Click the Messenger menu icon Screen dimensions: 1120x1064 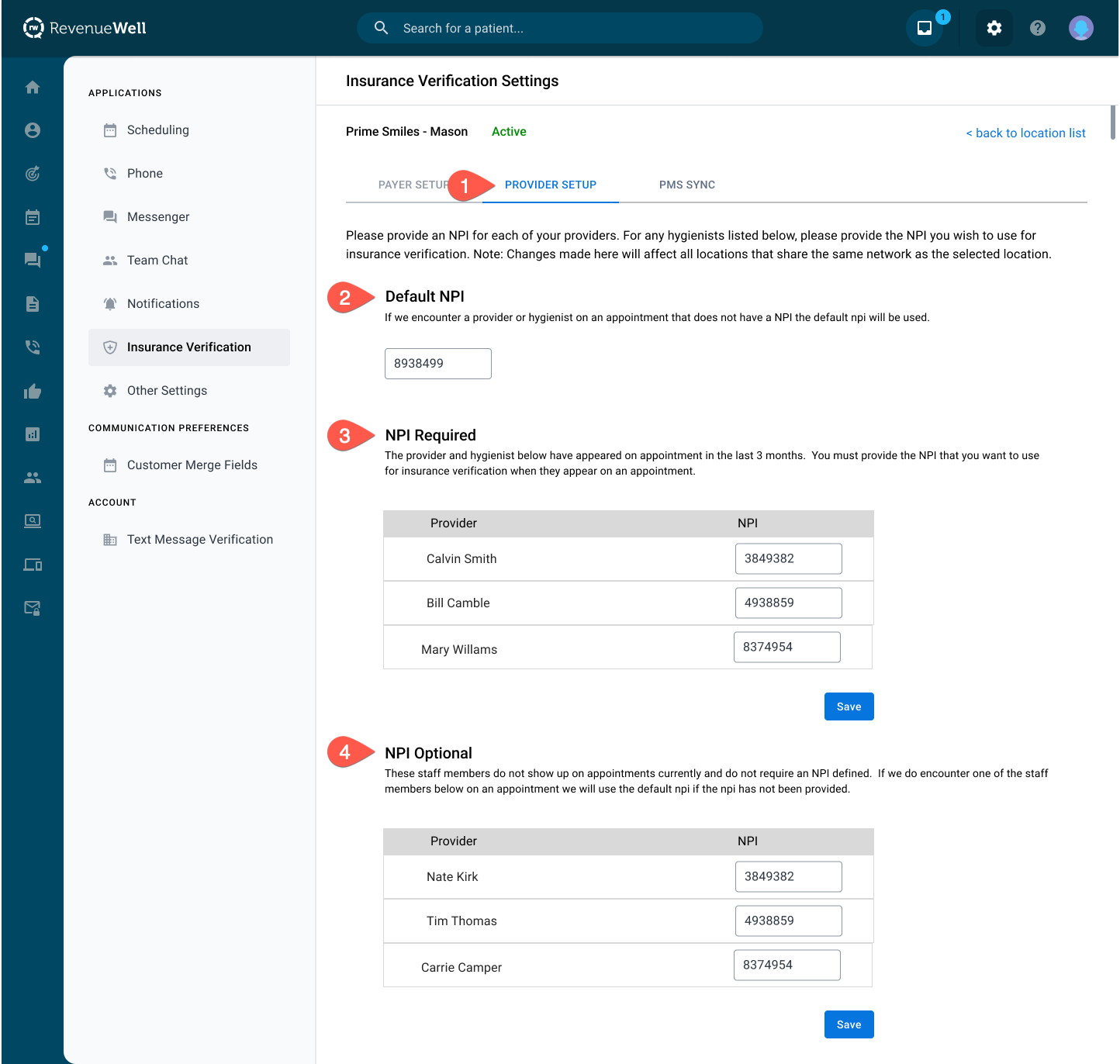(x=110, y=217)
